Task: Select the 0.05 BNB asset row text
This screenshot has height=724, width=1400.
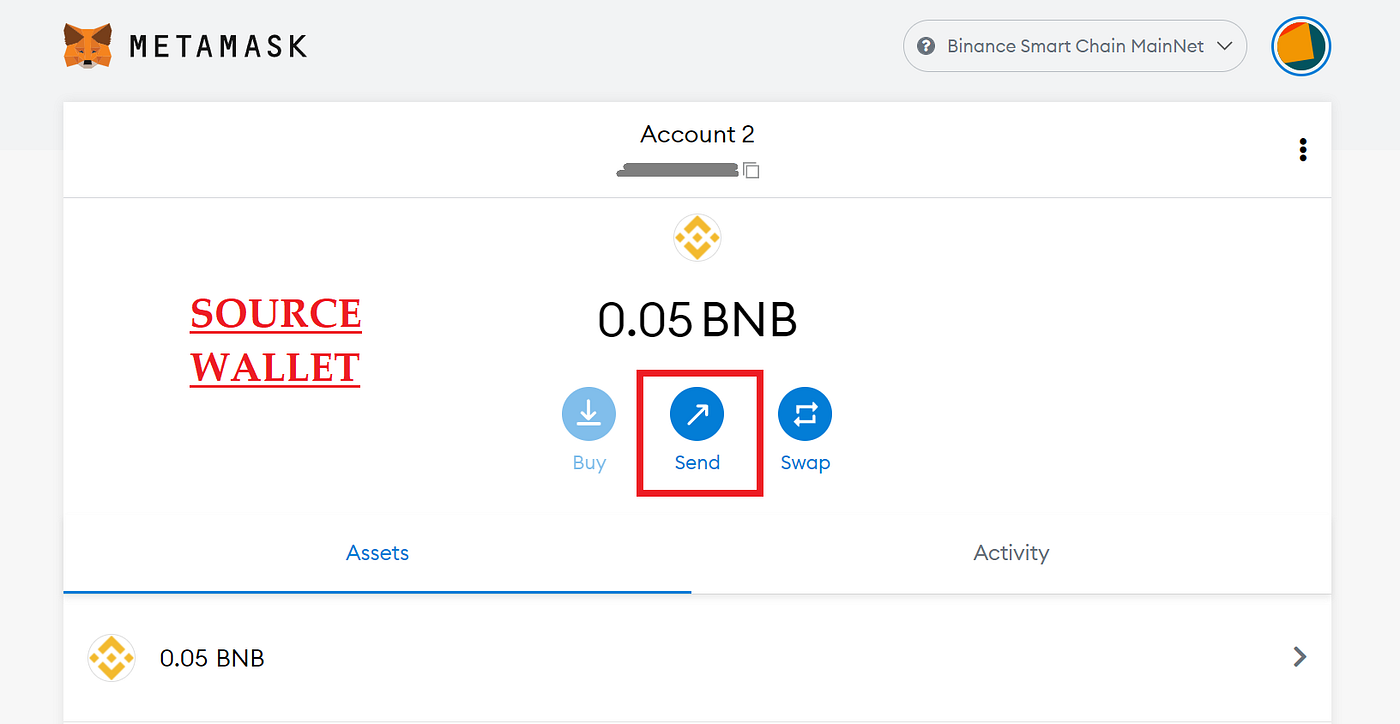Action: click(x=212, y=658)
